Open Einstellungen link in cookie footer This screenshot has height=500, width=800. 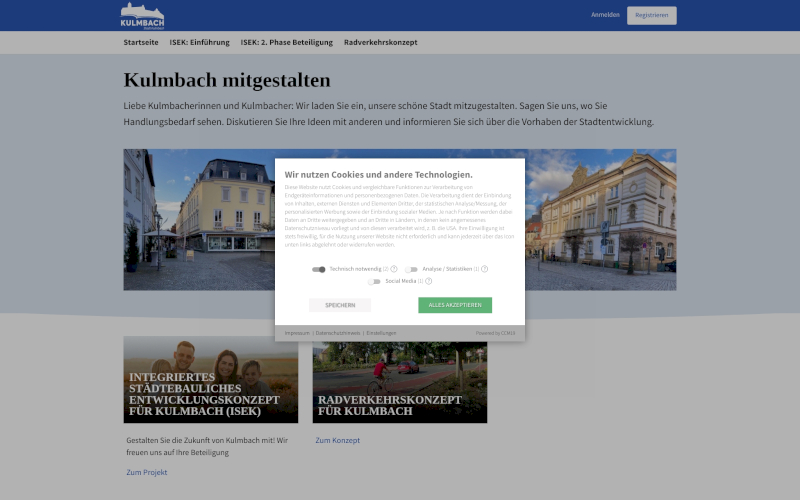pyautogui.click(x=381, y=332)
